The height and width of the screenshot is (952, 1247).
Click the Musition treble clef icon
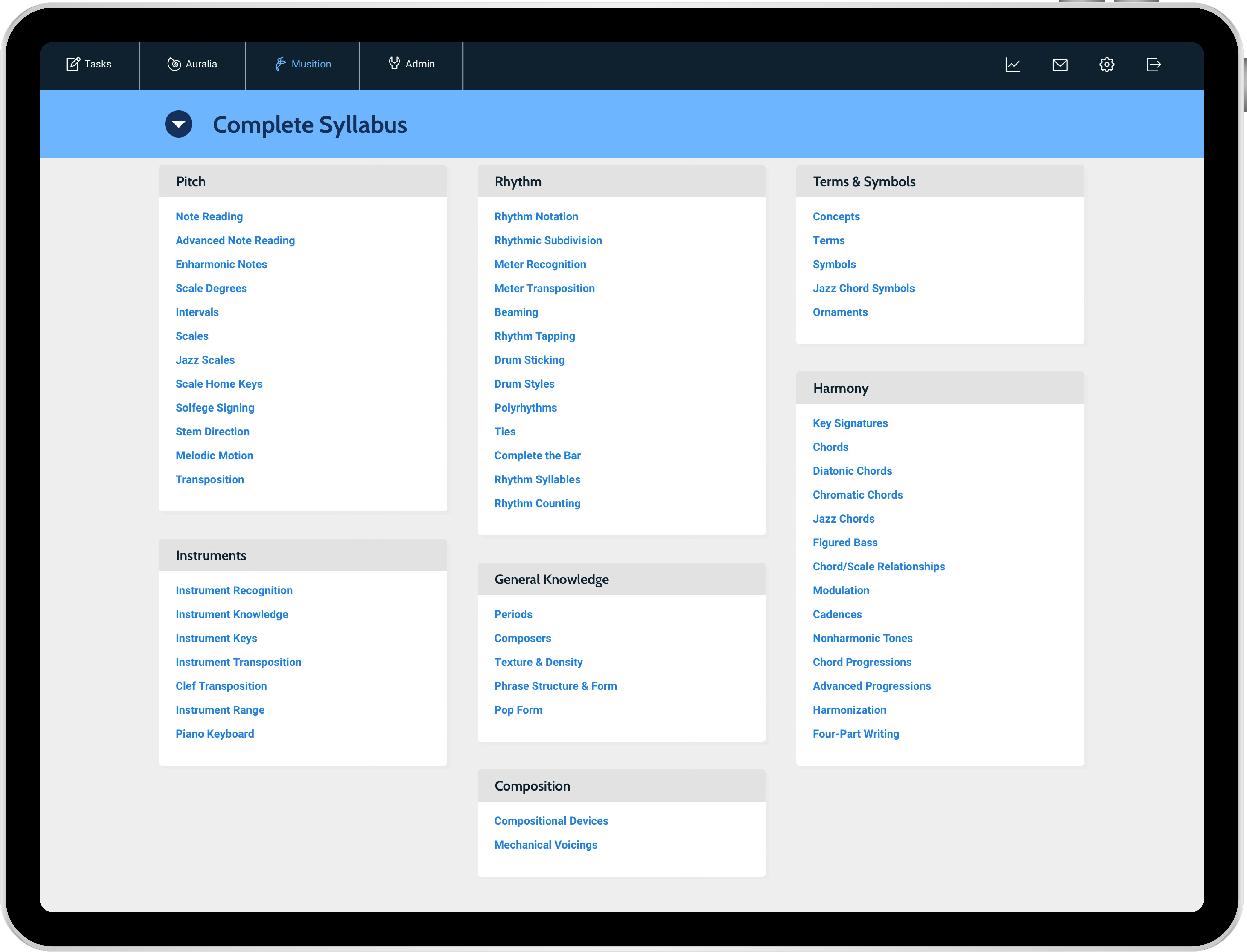tap(280, 64)
